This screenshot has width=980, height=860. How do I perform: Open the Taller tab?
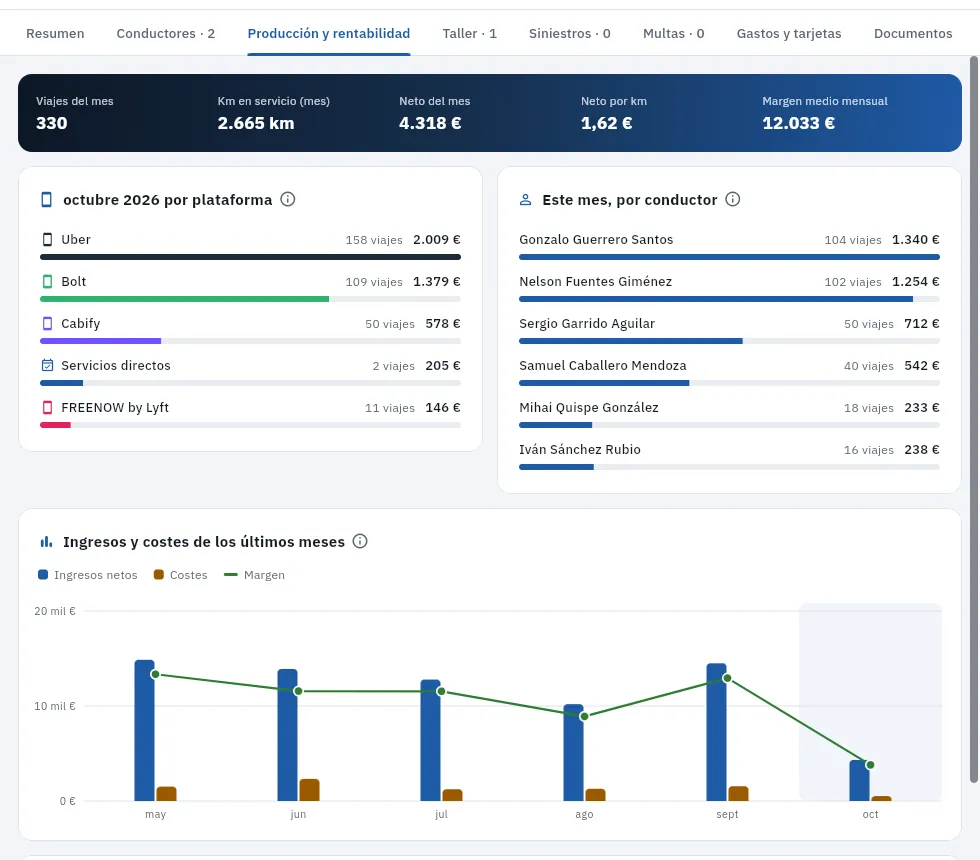pyautogui.click(x=469, y=33)
